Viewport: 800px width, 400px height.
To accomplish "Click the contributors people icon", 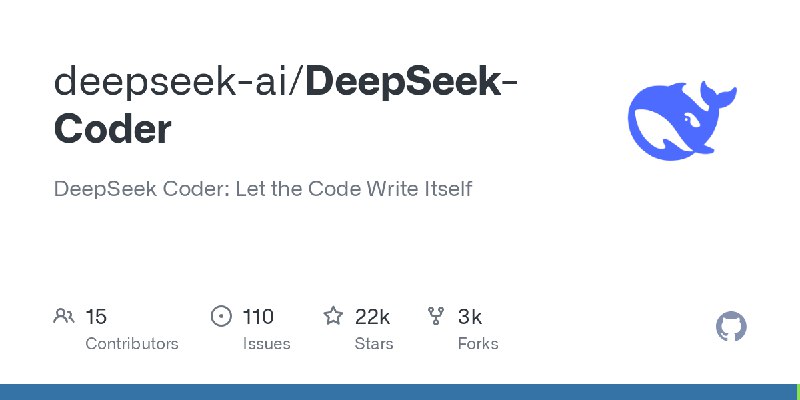I will point(64,316).
